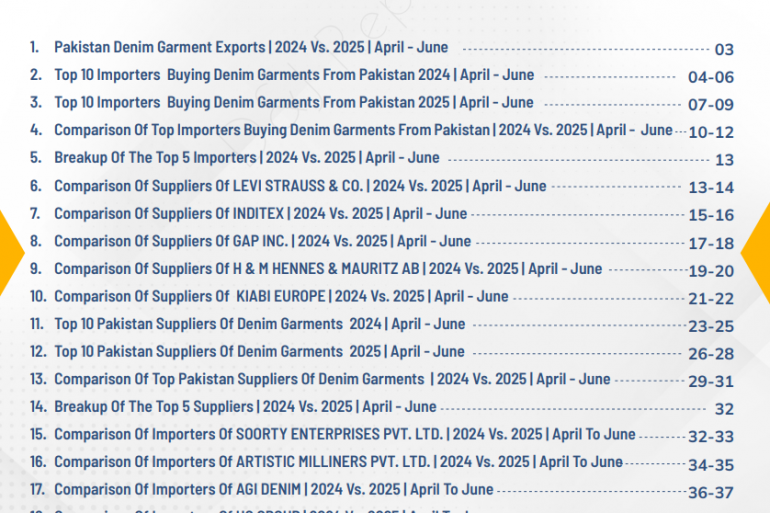This screenshot has width=770, height=513.
Task: Open Top 10 Pakistan Suppliers 2025 entry
Action: tap(259, 352)
